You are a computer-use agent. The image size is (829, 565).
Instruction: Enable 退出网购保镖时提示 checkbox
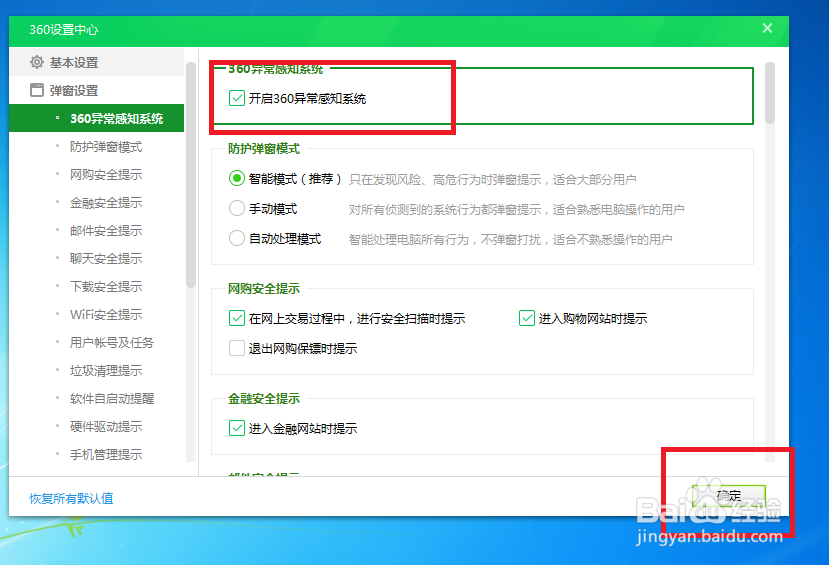coord(237,348)
